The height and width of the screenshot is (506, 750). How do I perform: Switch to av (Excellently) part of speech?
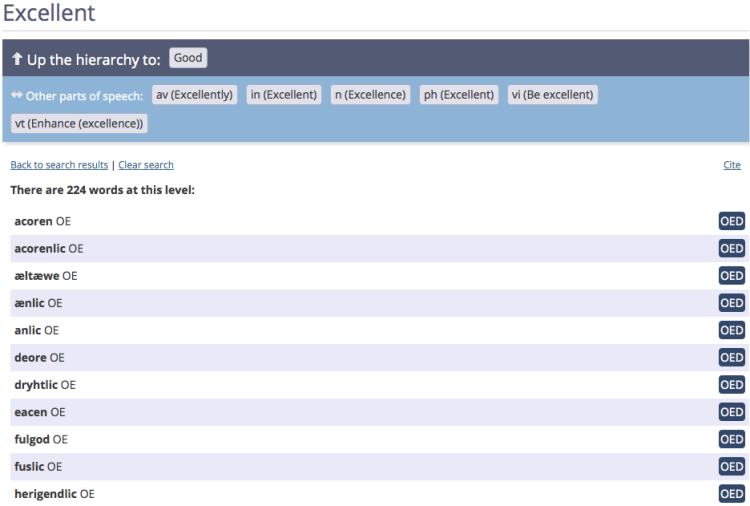coord(194,95)
